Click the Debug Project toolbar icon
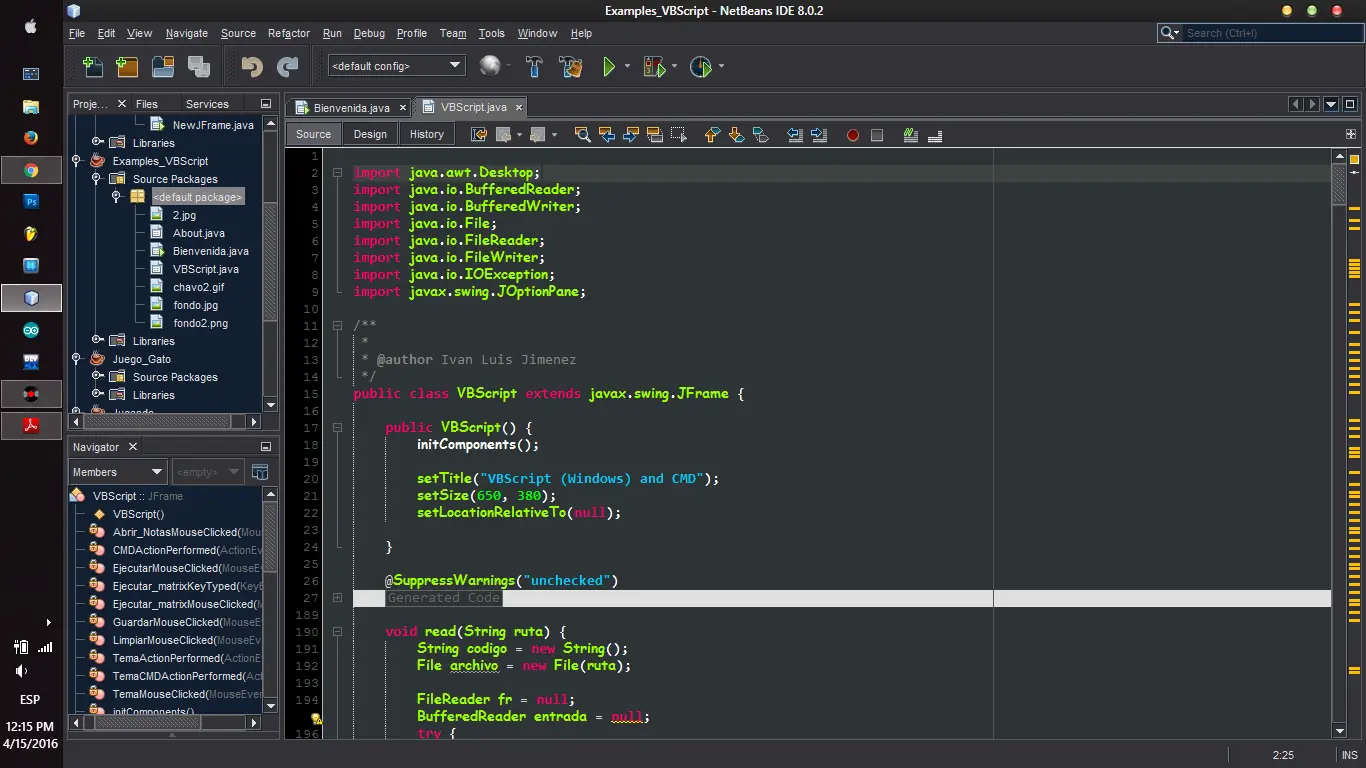This screenshot has width=1366, height=768. pos(654,67)
